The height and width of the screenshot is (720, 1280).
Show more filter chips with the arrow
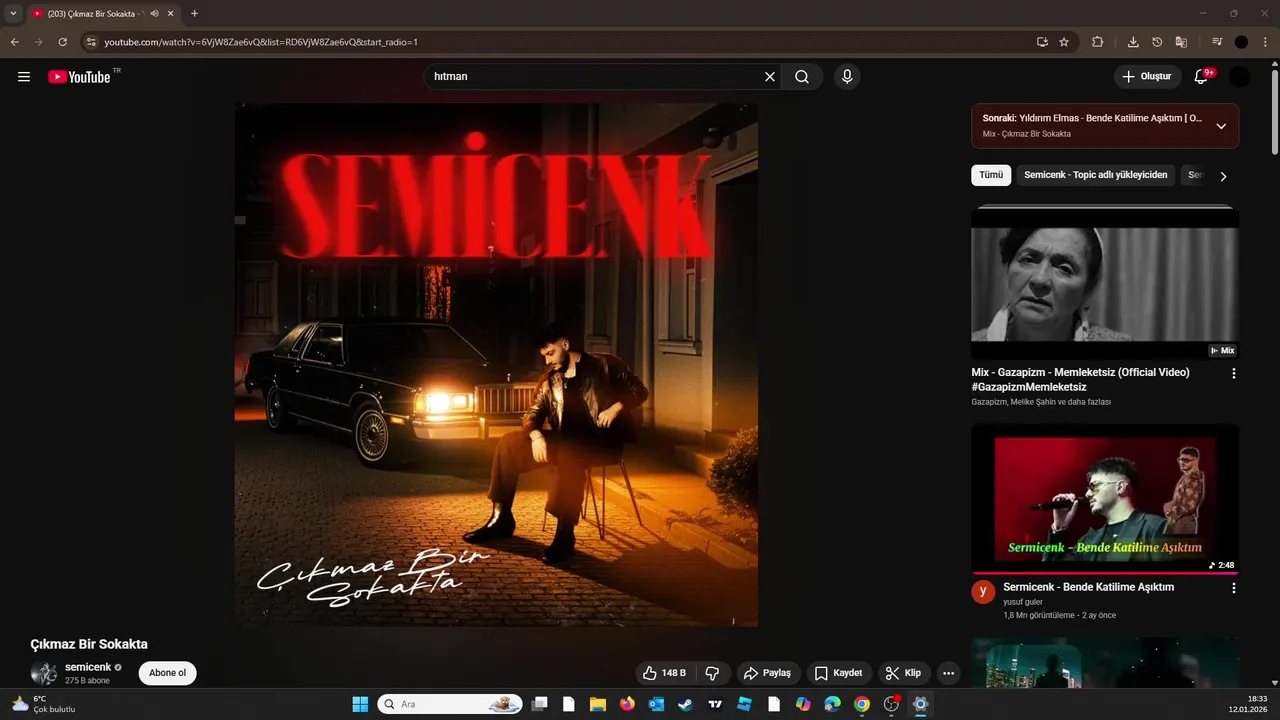pyautogui.click(x=1222, y=176)
